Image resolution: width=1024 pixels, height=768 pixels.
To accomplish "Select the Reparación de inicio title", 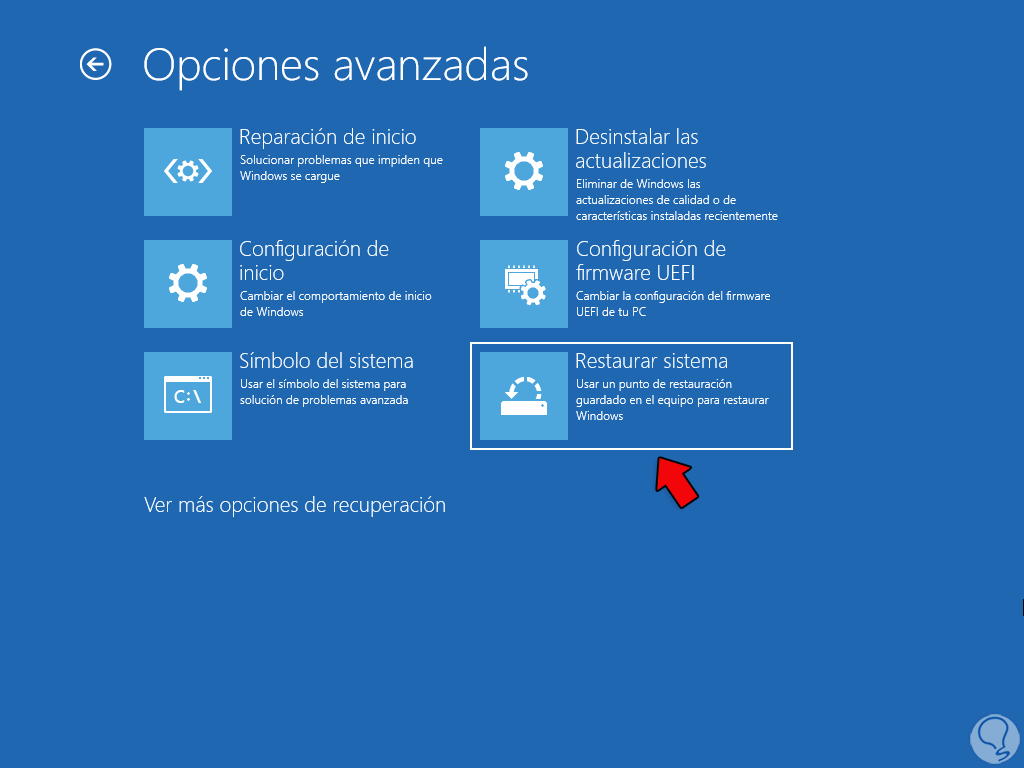I will (x=328, y=137).
